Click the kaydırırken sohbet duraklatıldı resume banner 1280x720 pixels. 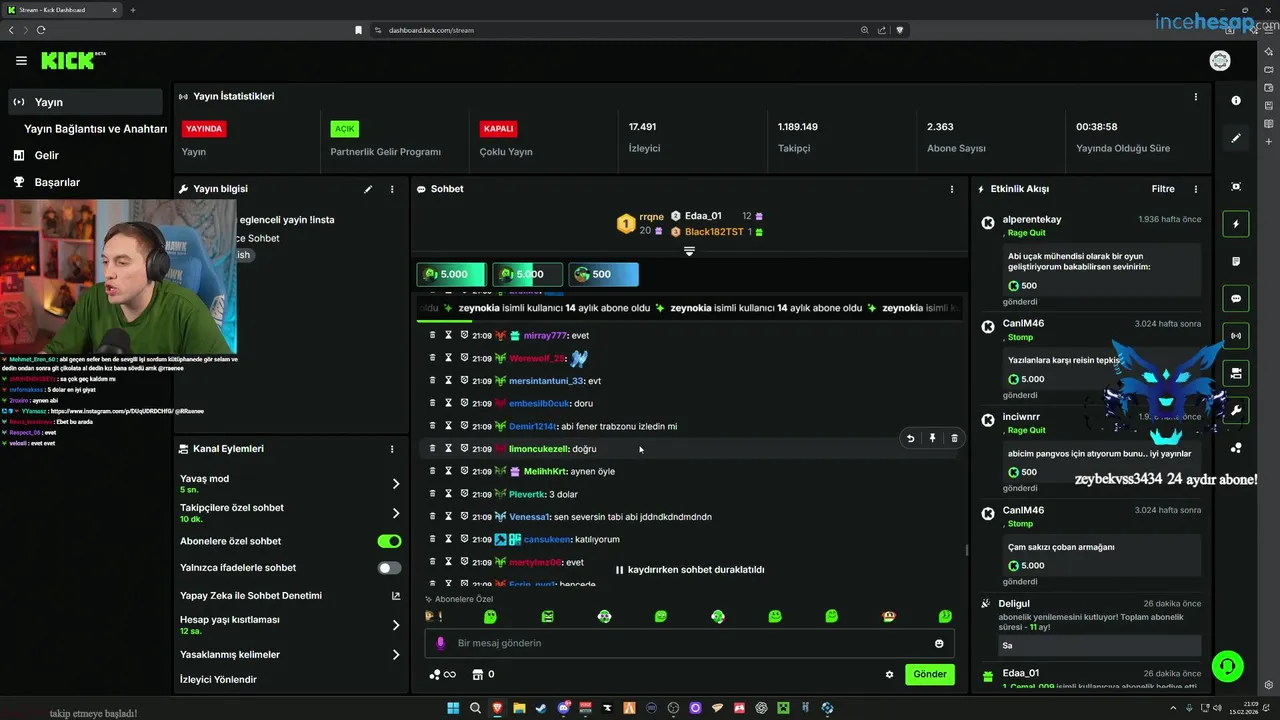click(690, 570)
